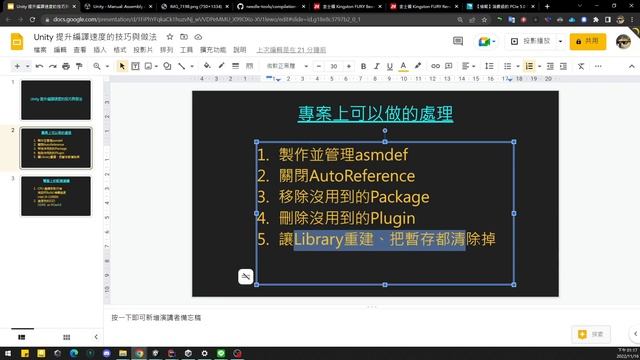Add a comment from the toolbar
This screenshot has height=360, width=640.
click(x=449, y=66)
